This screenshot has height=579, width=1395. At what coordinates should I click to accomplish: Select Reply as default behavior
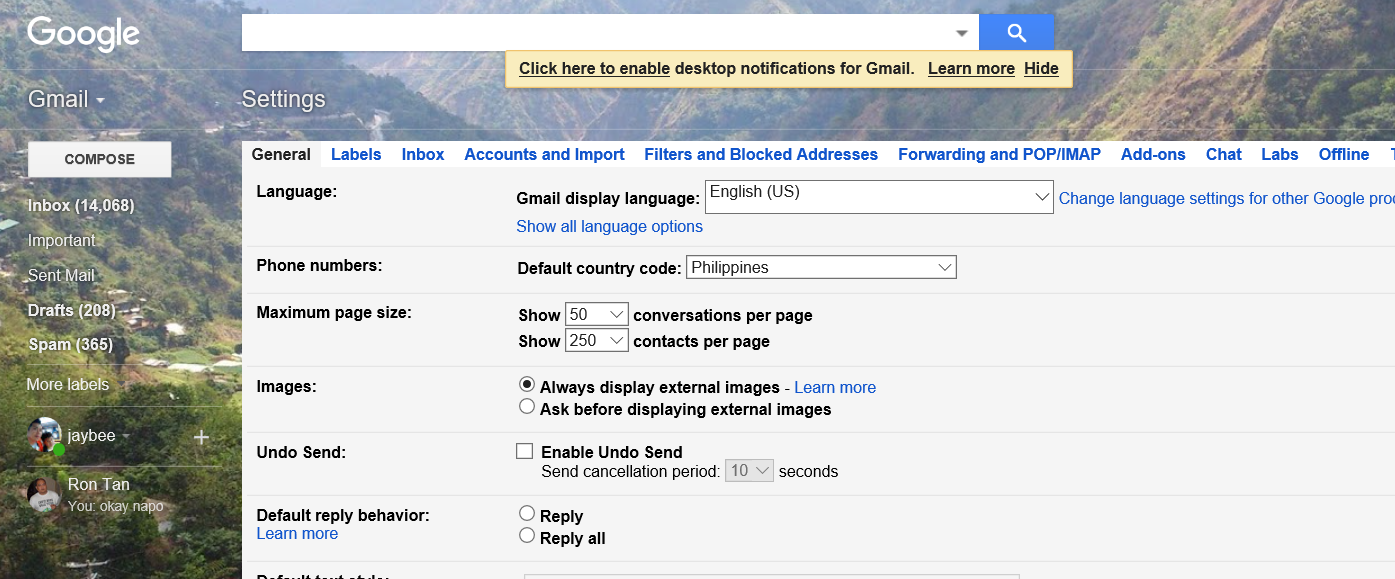point(527,513)
